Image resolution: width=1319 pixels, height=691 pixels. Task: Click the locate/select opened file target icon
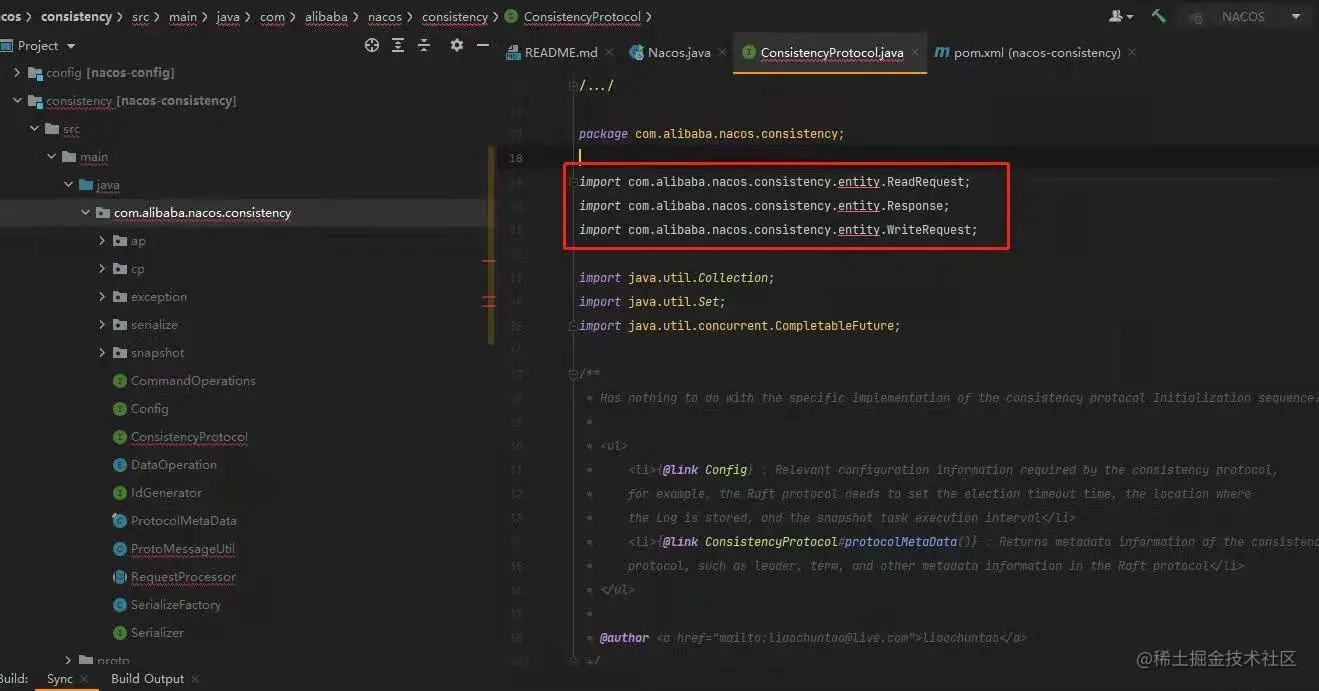372,45
